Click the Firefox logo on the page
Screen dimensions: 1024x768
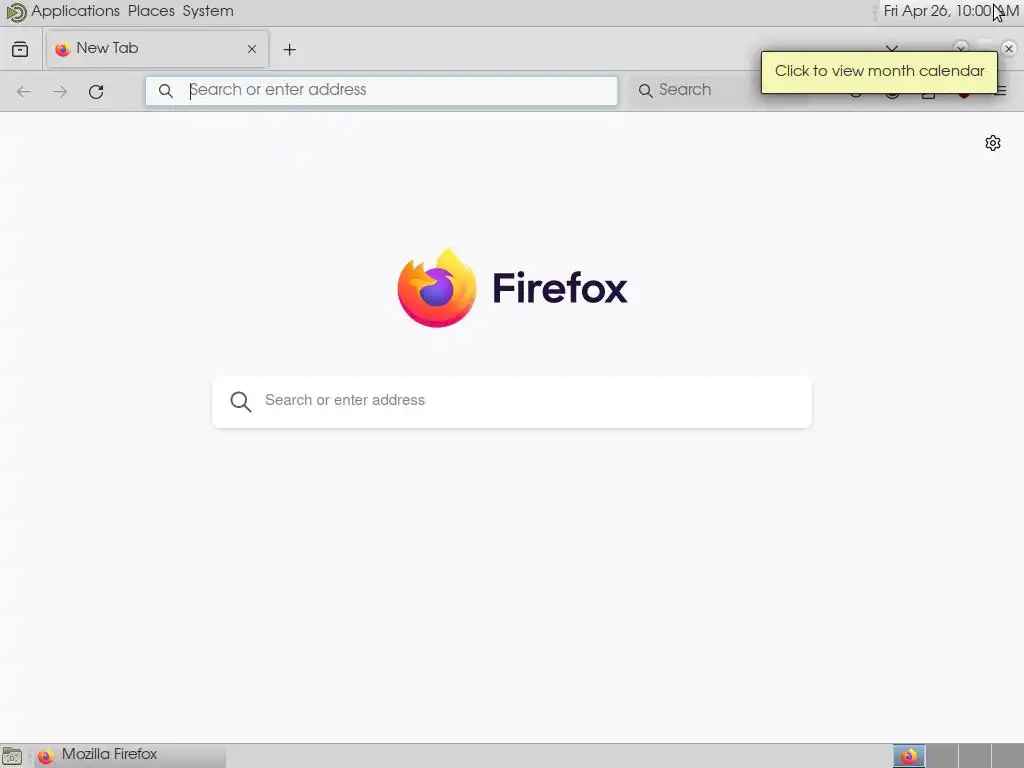513,288
